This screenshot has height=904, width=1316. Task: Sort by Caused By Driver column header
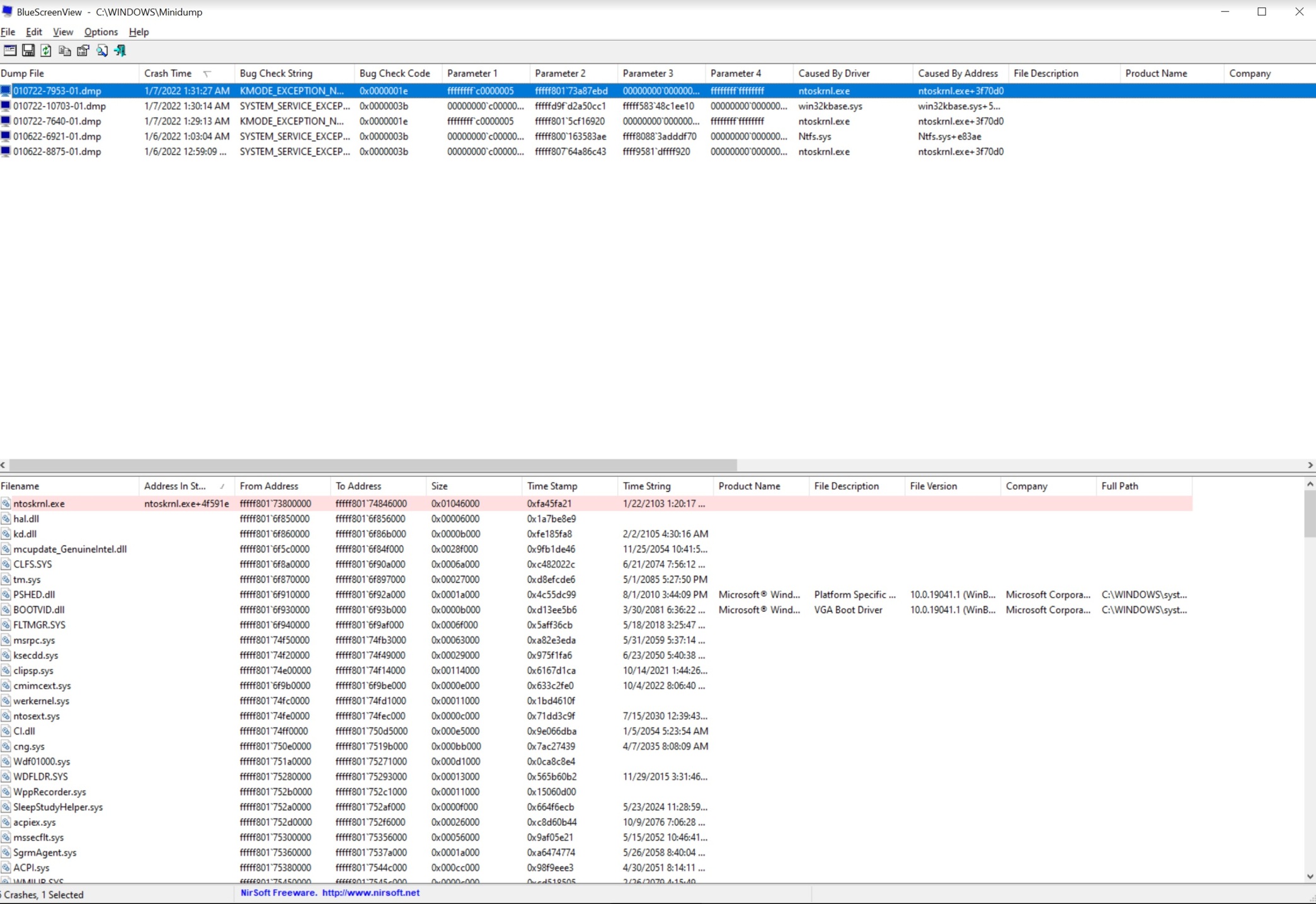(852, 73)
